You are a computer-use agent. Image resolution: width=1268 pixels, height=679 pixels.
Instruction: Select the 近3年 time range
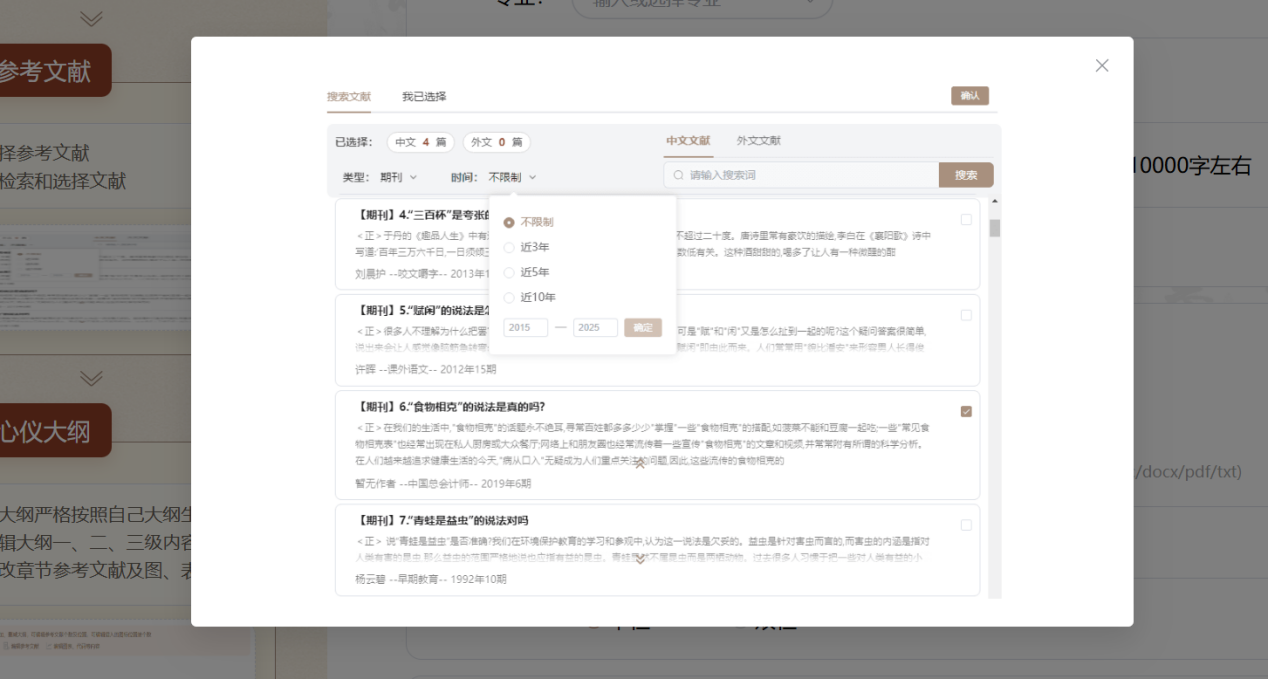tap(527, 247)
